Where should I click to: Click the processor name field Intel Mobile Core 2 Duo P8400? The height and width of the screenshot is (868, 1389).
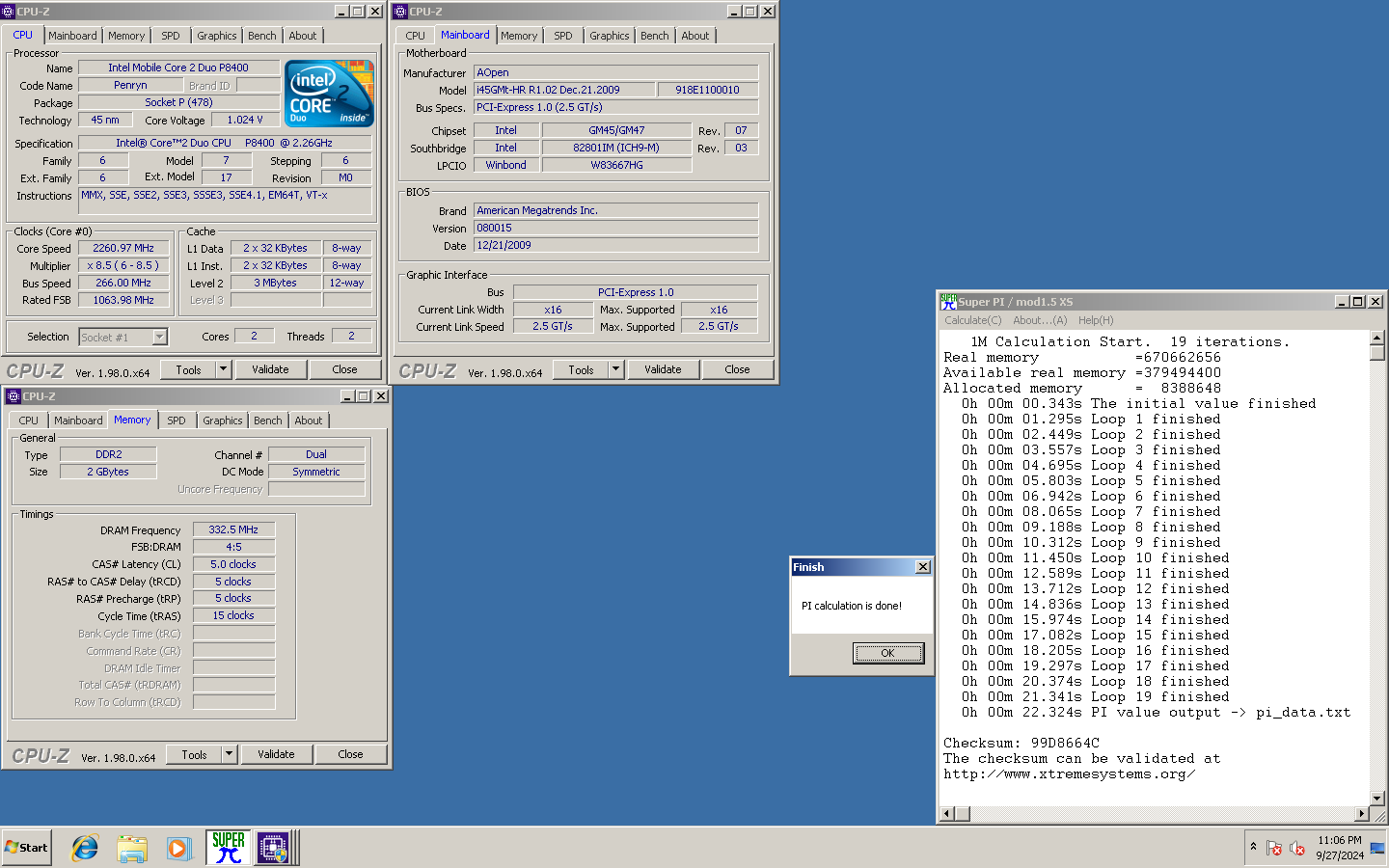pyautogui.click(x=178, y=68)
